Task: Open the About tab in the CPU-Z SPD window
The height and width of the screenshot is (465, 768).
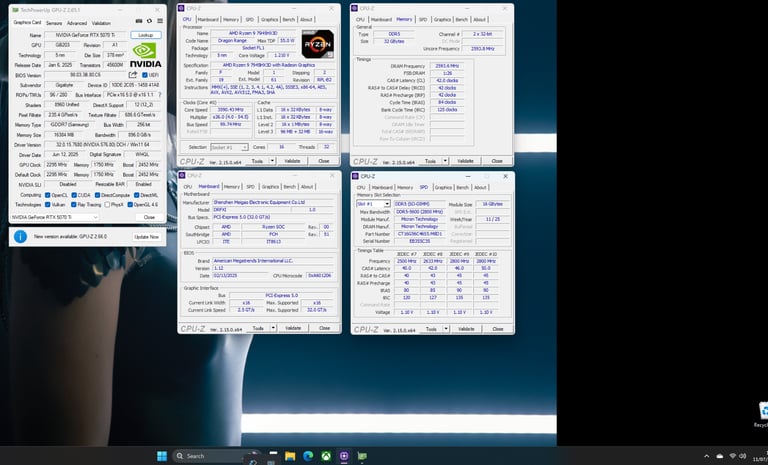Action: pos(480,187)
